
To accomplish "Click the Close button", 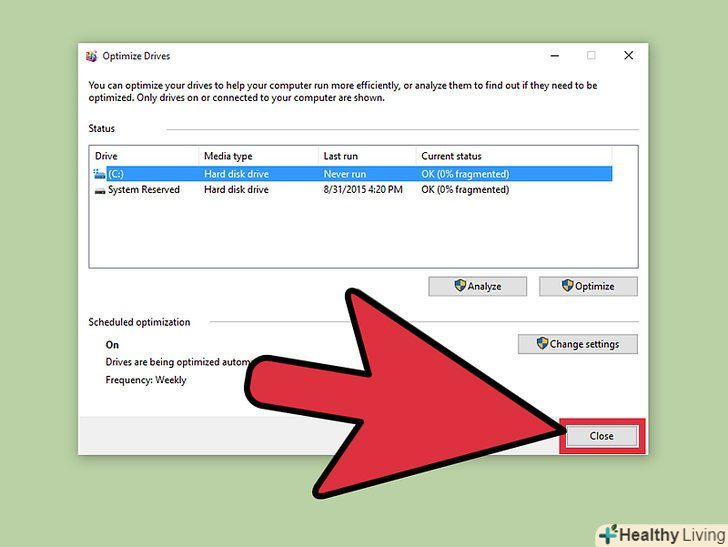I will pos(602,436).
